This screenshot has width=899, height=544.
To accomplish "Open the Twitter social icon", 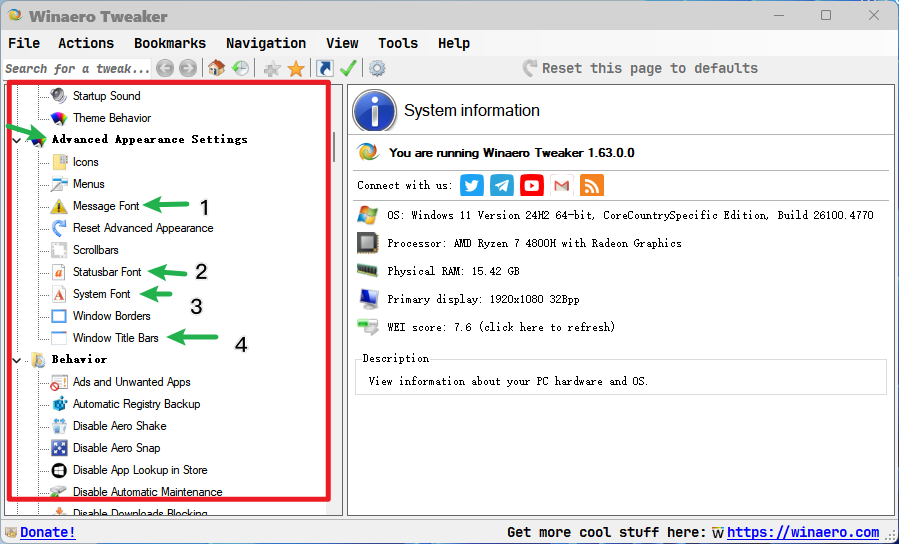I will (x=472, y=185).
